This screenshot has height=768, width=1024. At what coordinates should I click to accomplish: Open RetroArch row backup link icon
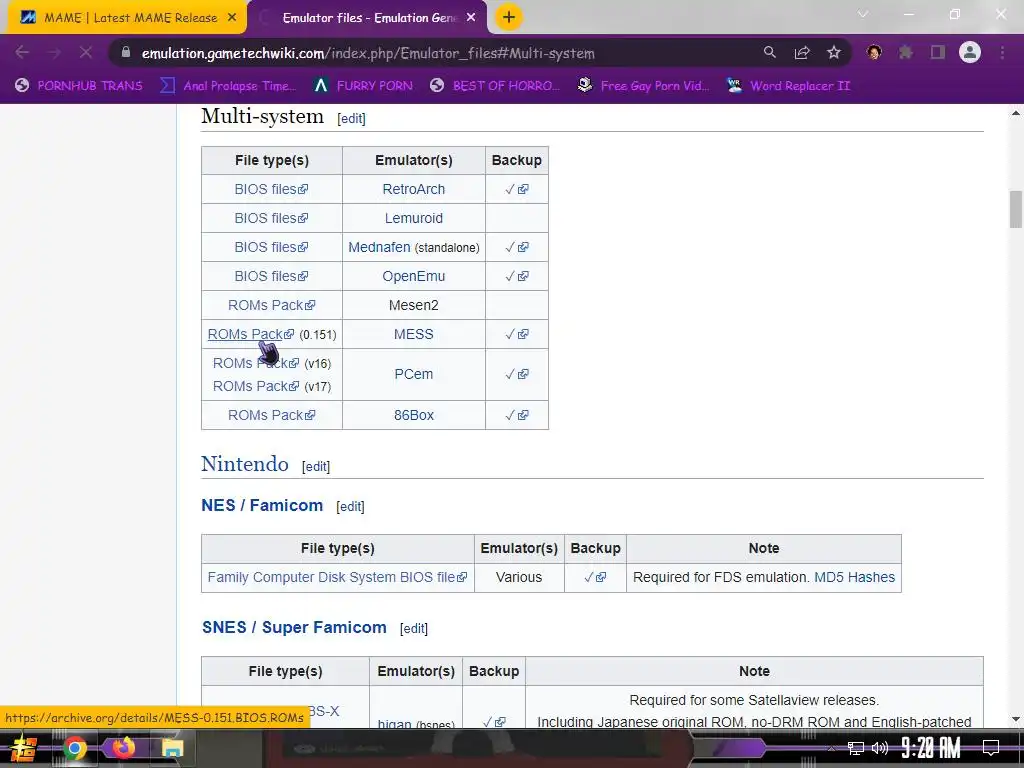[523, 189]
